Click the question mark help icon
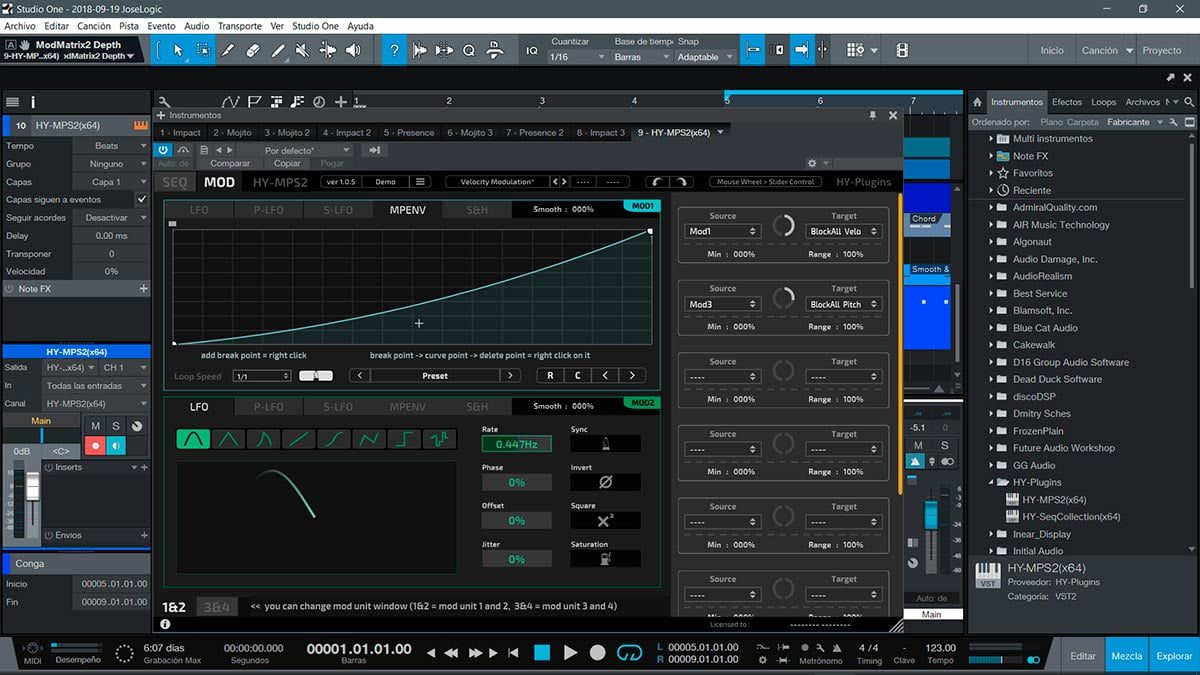The width and height of the screenshot is (1200, 675). pos(395,50)
